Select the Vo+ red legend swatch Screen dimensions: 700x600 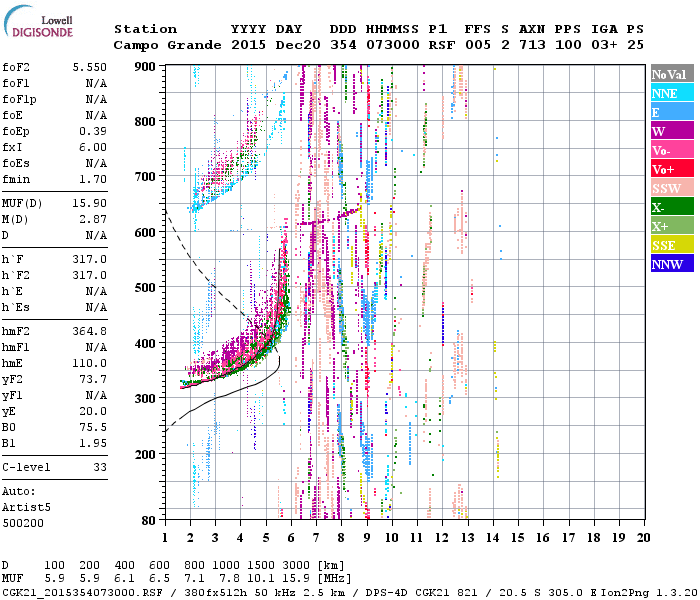672,169
